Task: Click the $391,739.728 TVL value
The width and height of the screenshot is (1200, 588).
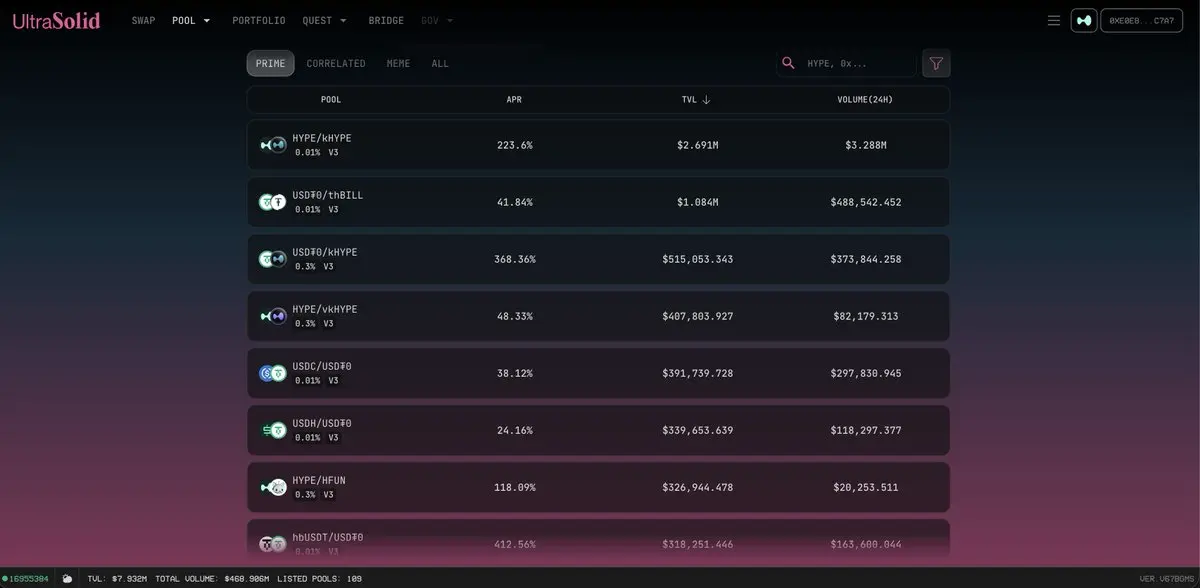Action: [698, 373]
